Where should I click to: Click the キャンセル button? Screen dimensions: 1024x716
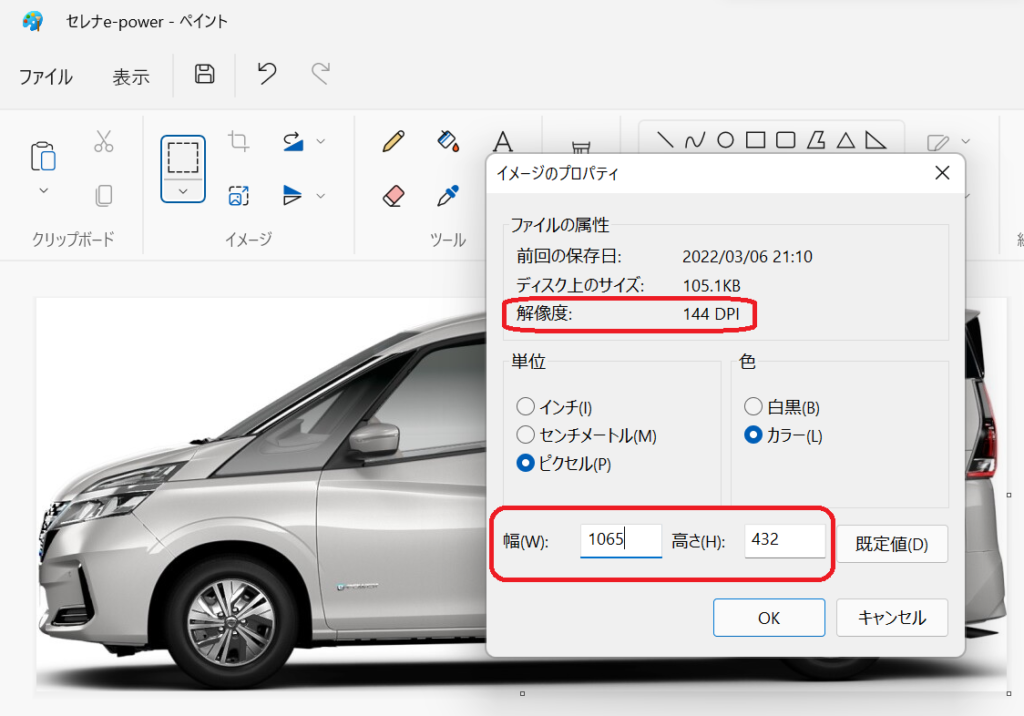[891, 617]
